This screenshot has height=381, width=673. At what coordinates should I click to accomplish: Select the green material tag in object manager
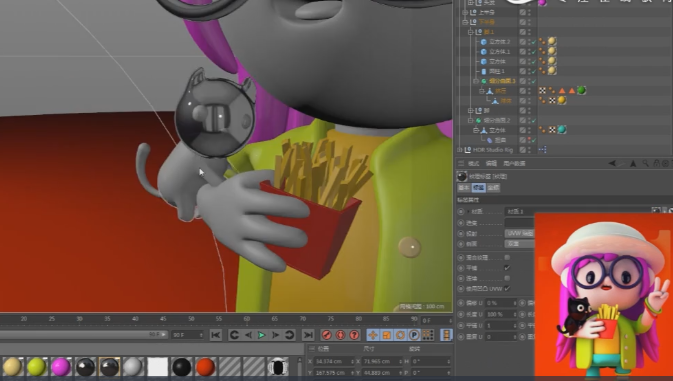(x=581, y=90)
